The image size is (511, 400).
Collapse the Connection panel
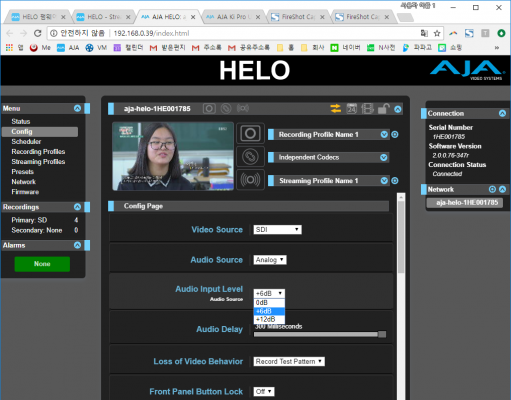(502, 113)
